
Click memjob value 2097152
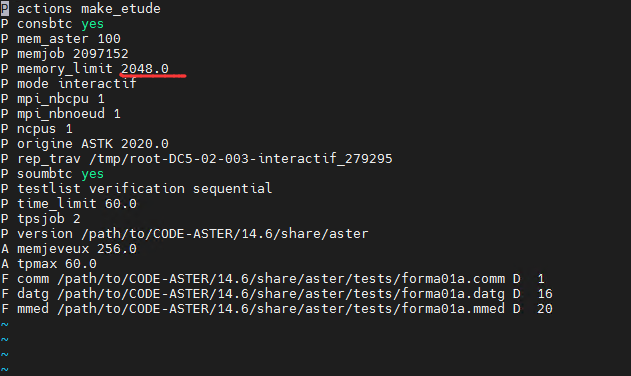[101, 54]
